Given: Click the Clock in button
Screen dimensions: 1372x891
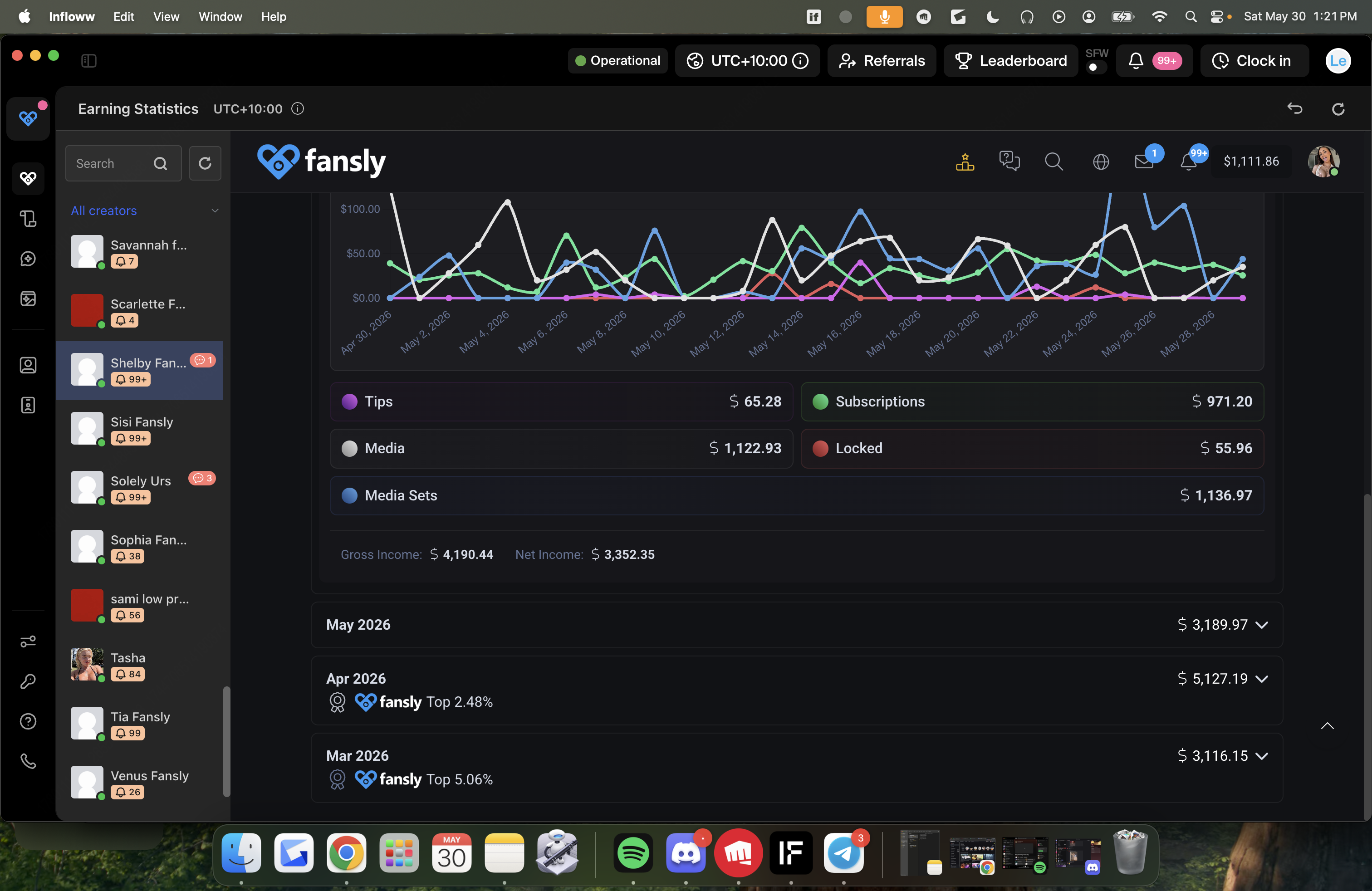Looking at the screenshot, I should (1254, 60).
